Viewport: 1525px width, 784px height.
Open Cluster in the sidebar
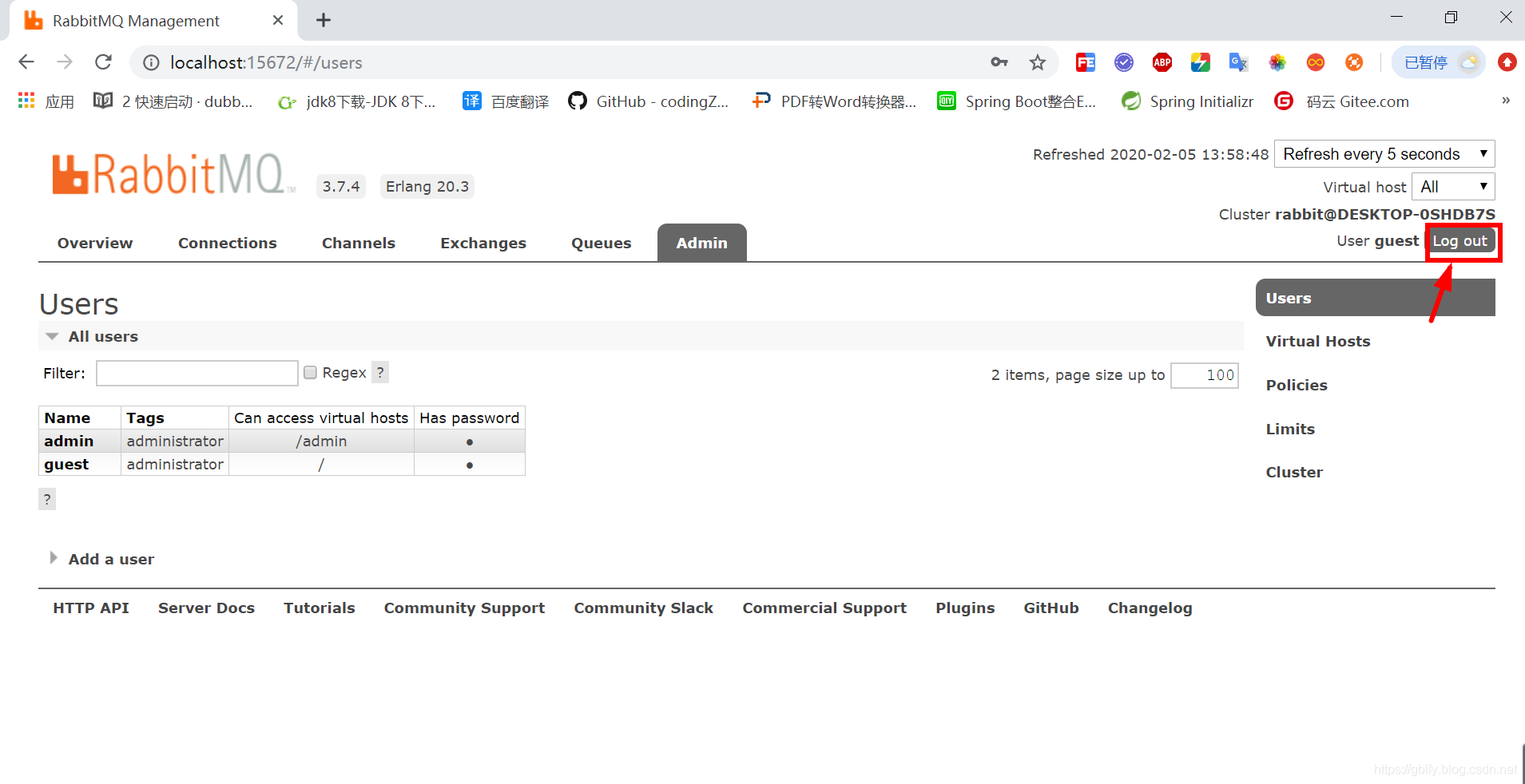click(1294, 472)
